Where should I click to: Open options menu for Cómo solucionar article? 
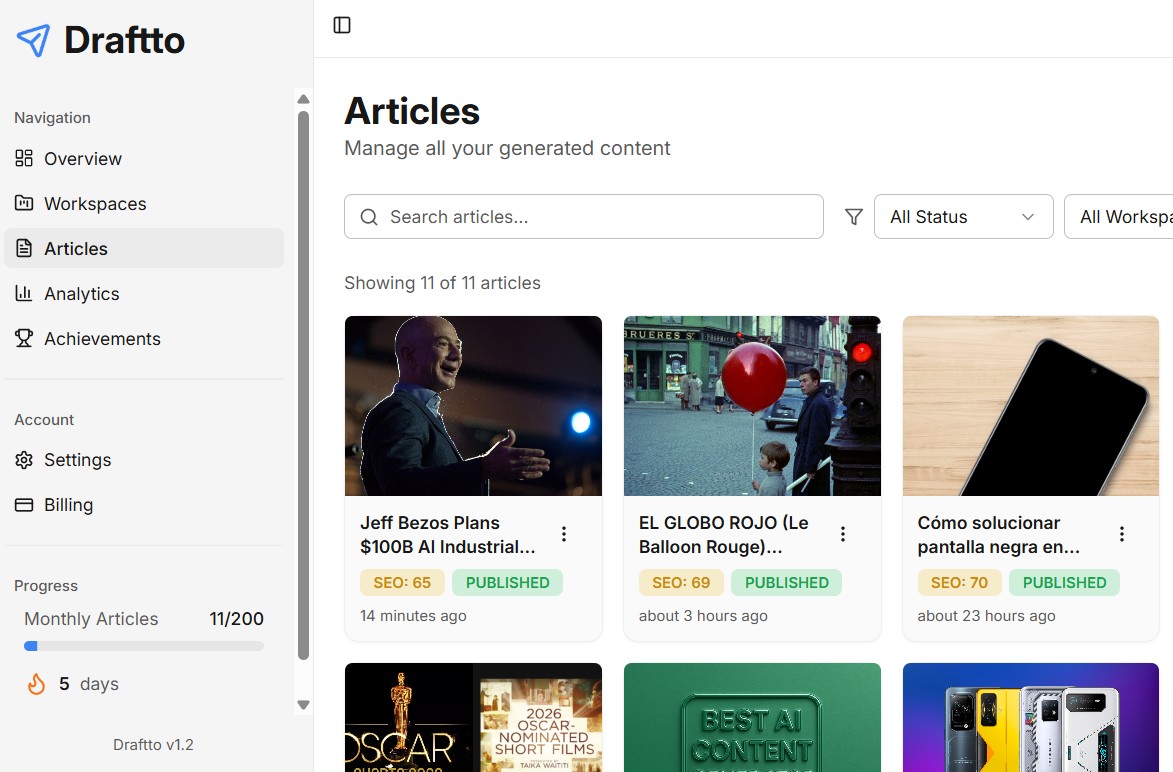pos(1121,534)
